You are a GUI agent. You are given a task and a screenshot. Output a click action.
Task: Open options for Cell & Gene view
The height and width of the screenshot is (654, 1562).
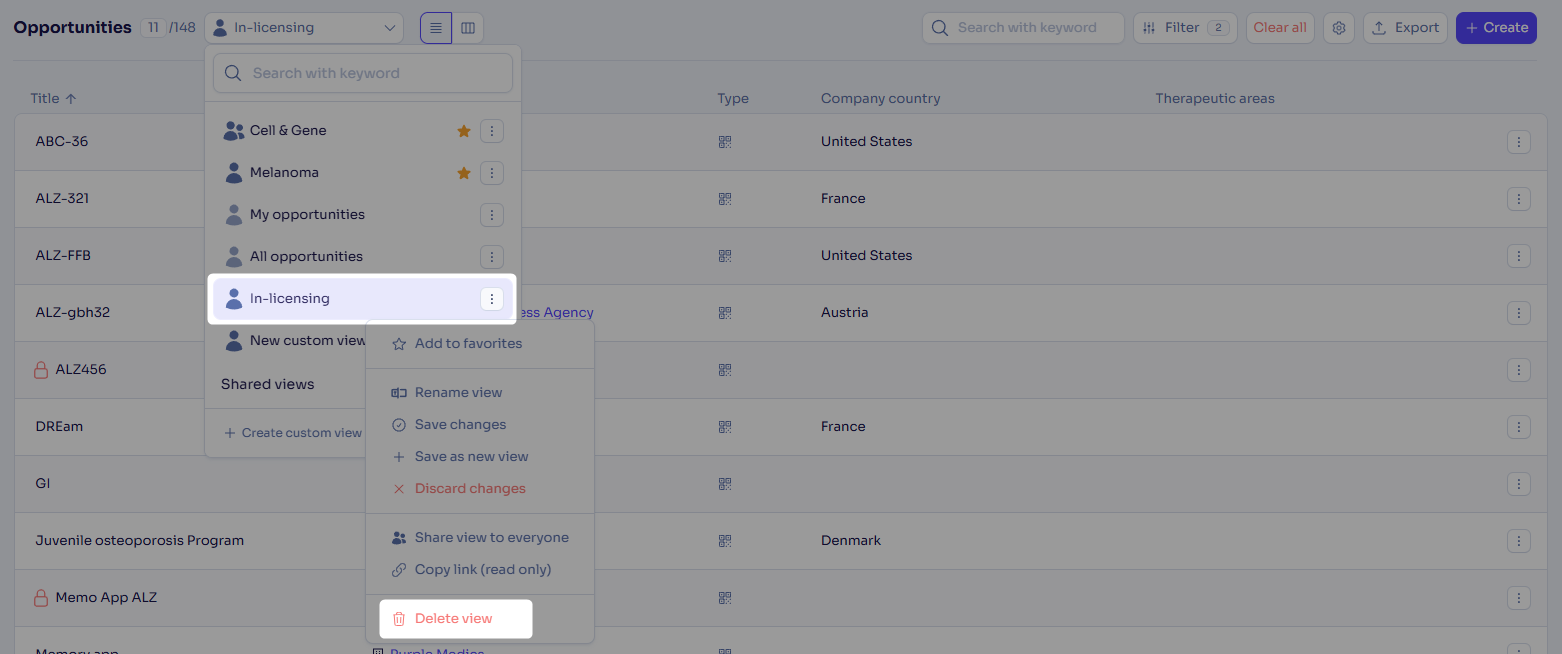pos(492,131)
